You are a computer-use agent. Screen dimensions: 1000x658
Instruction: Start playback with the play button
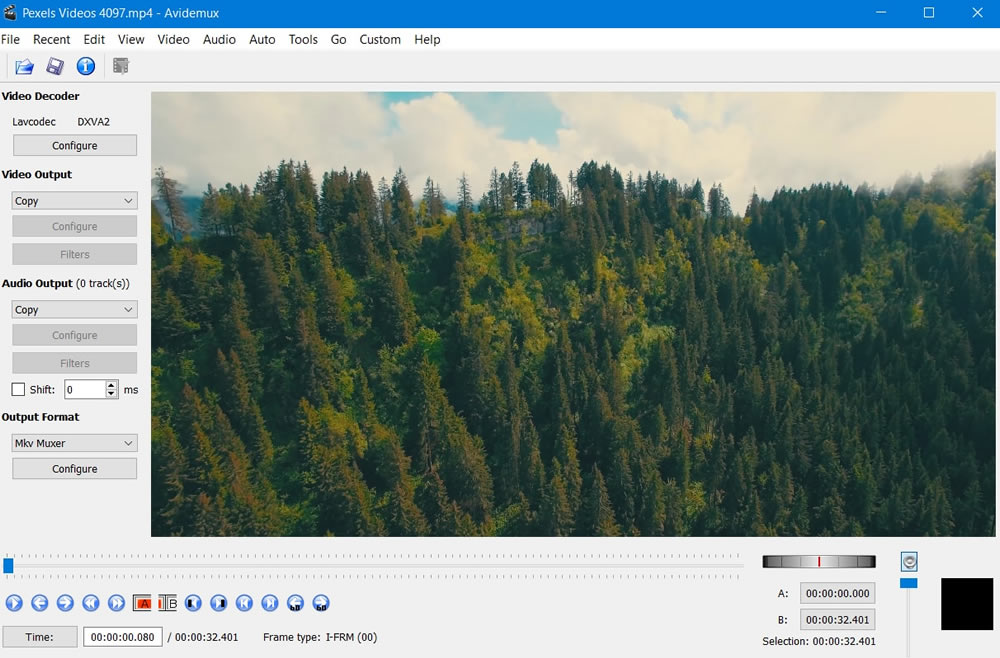(x=14, y=603)
